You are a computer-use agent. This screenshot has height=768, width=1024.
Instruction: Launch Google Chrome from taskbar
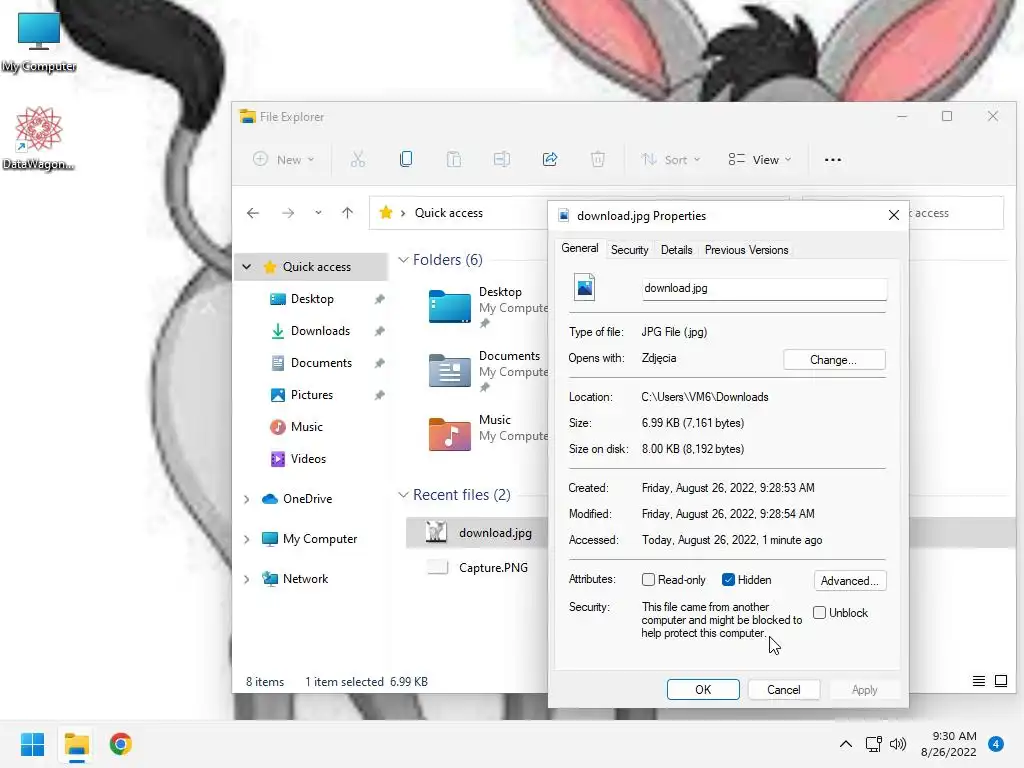point(120,744)
